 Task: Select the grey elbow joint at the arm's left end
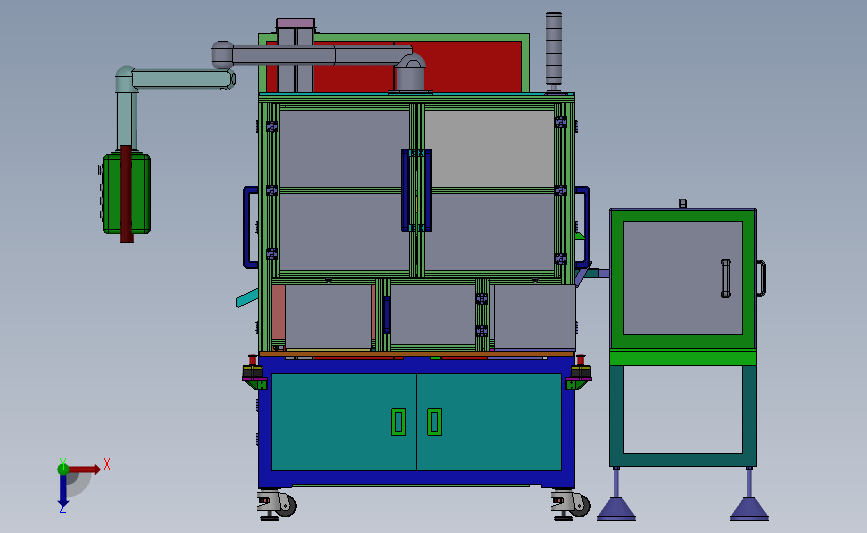pos(222,55)
